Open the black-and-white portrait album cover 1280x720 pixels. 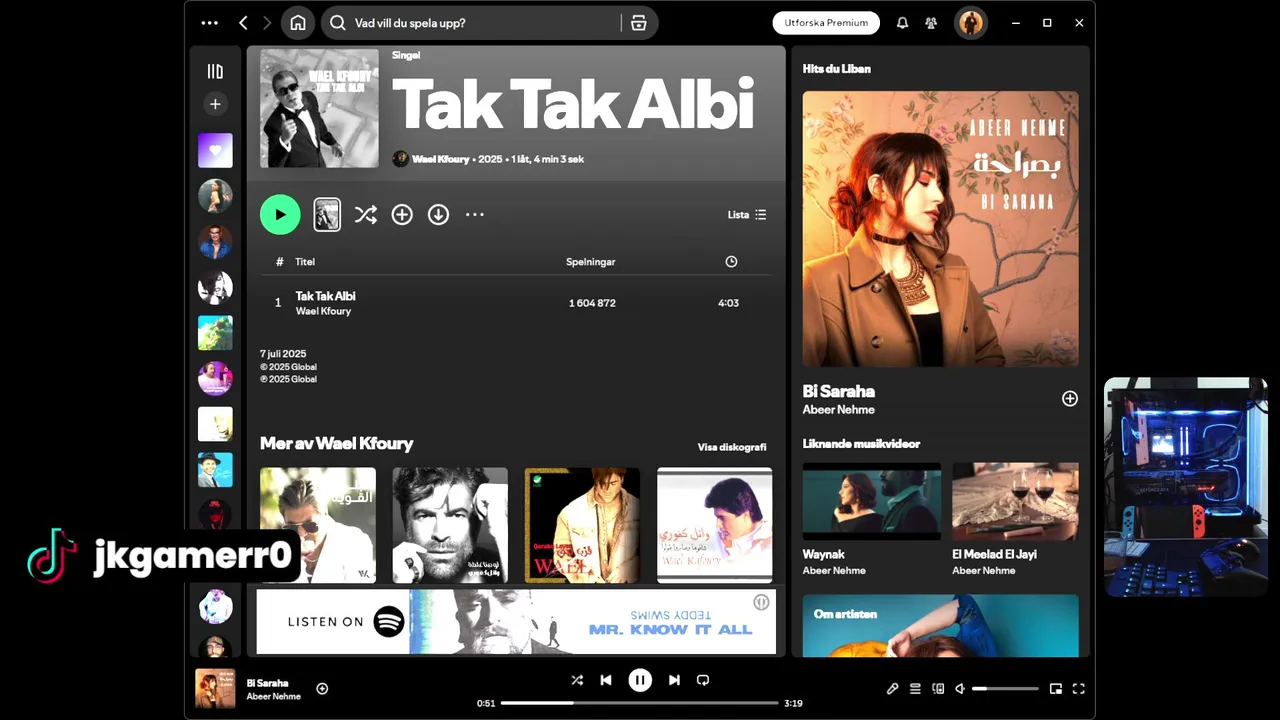point(450,525)
